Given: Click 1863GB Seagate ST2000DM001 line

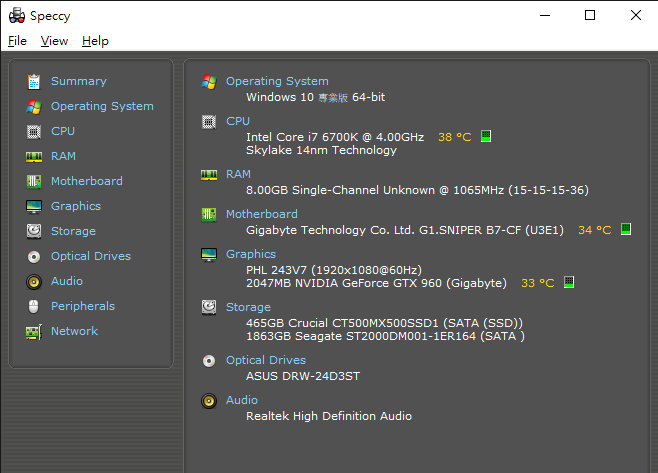Looking at the screenshot, I should [385, 336].
